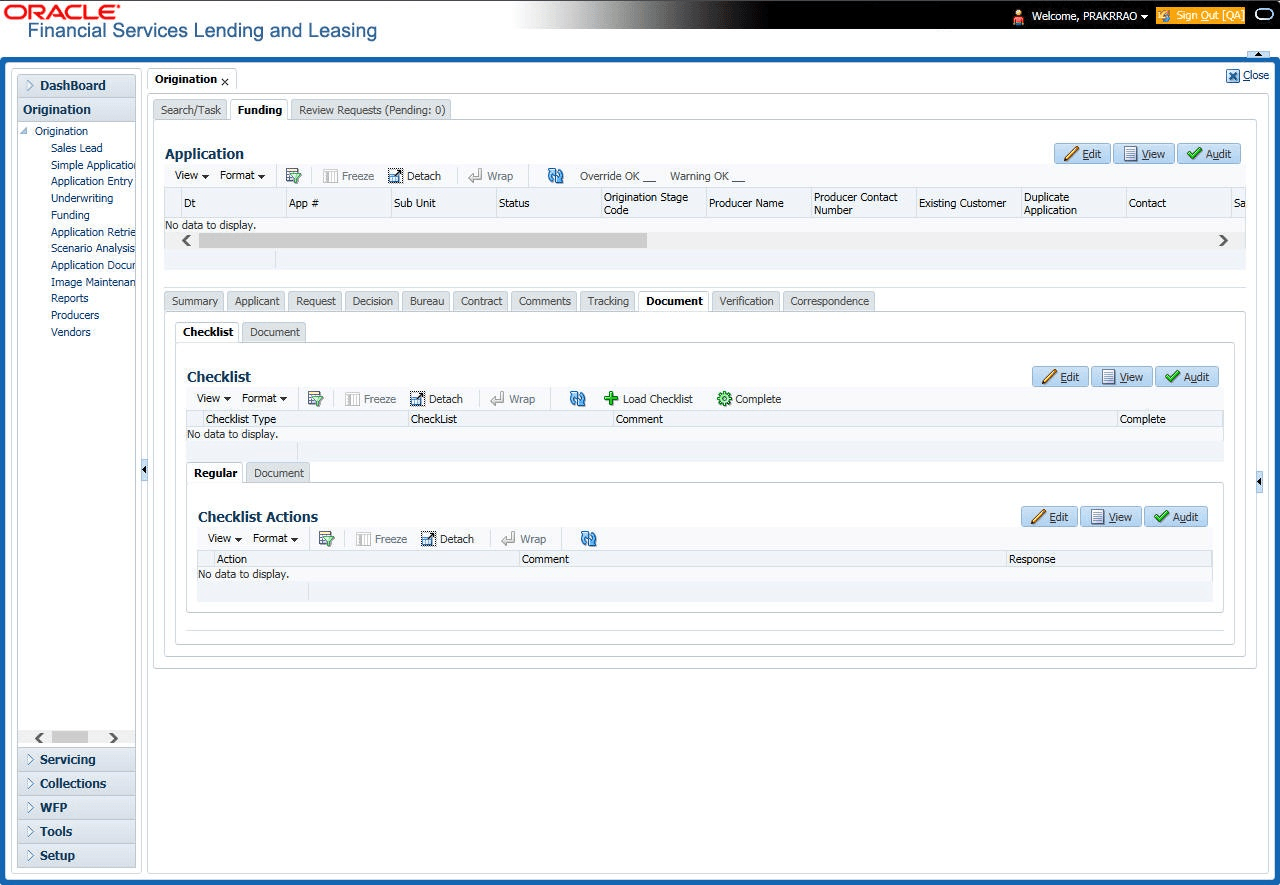Switch to the Correspondence tab
This screenshot has width=1280, height=885.
[x=830, y=301]
